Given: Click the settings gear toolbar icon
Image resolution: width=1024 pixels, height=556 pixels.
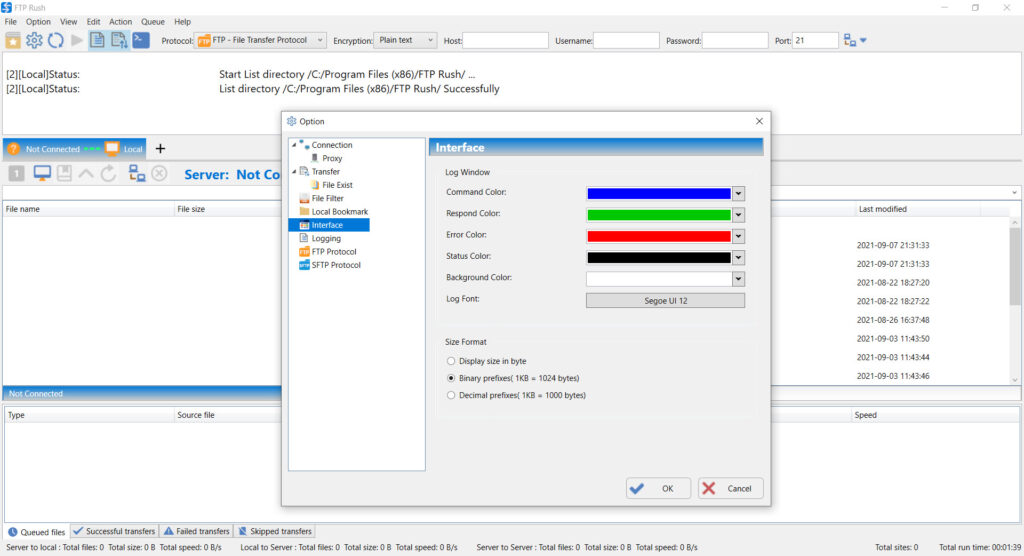Looking at the screenshot, I should pyautogui.click(x=34, y=41).
